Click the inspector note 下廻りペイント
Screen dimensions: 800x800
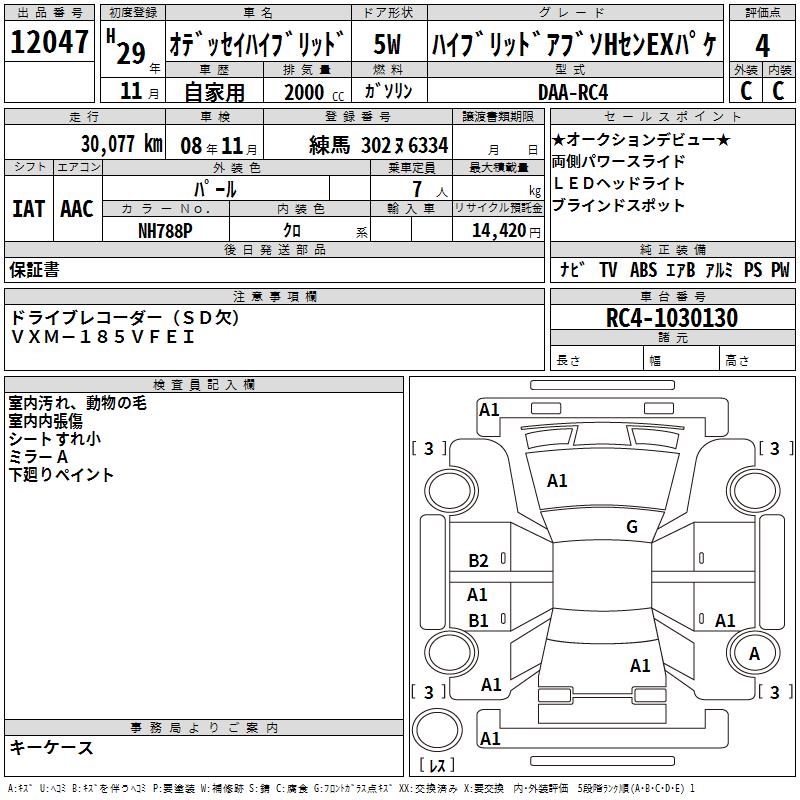61,474
